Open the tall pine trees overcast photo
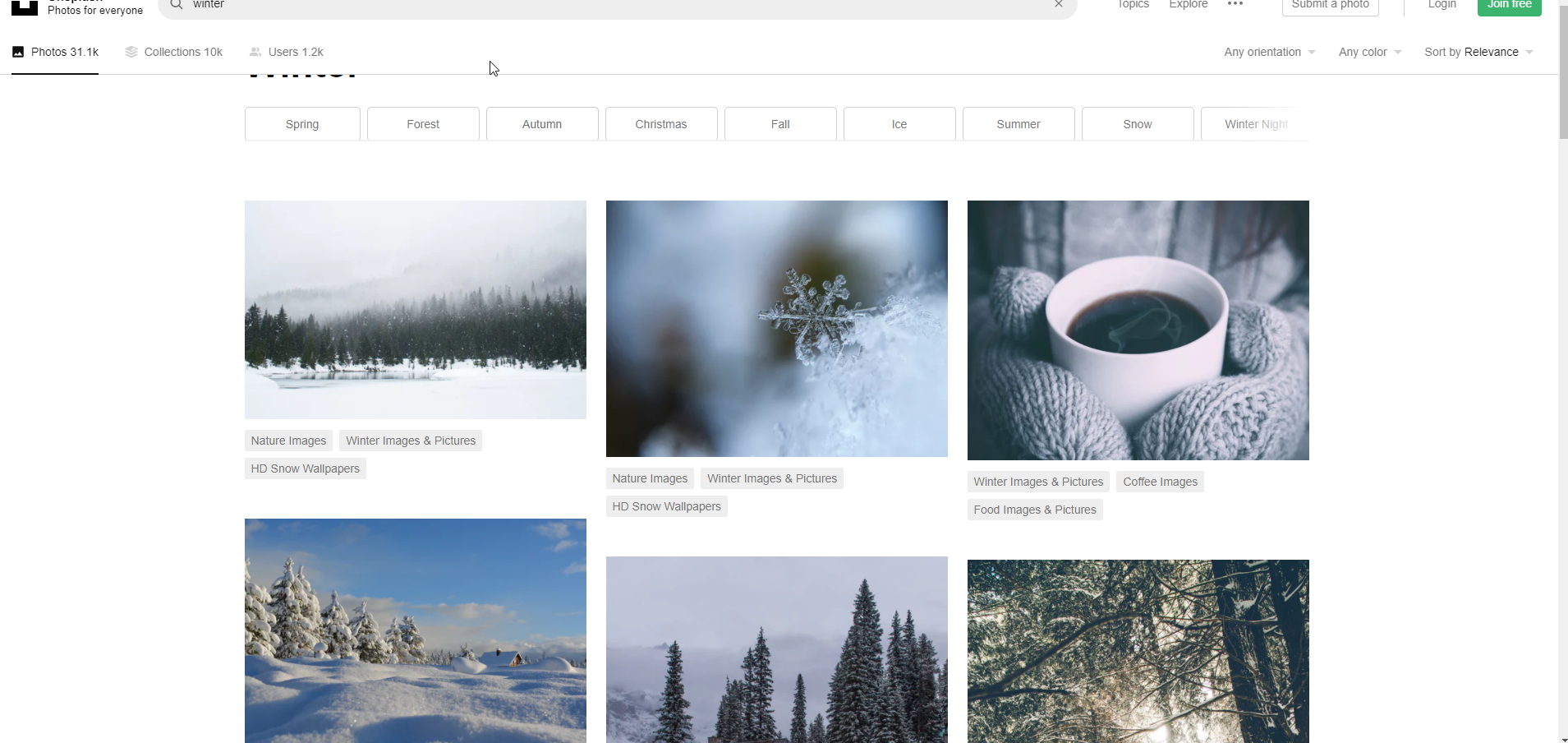 click(777, 649)
